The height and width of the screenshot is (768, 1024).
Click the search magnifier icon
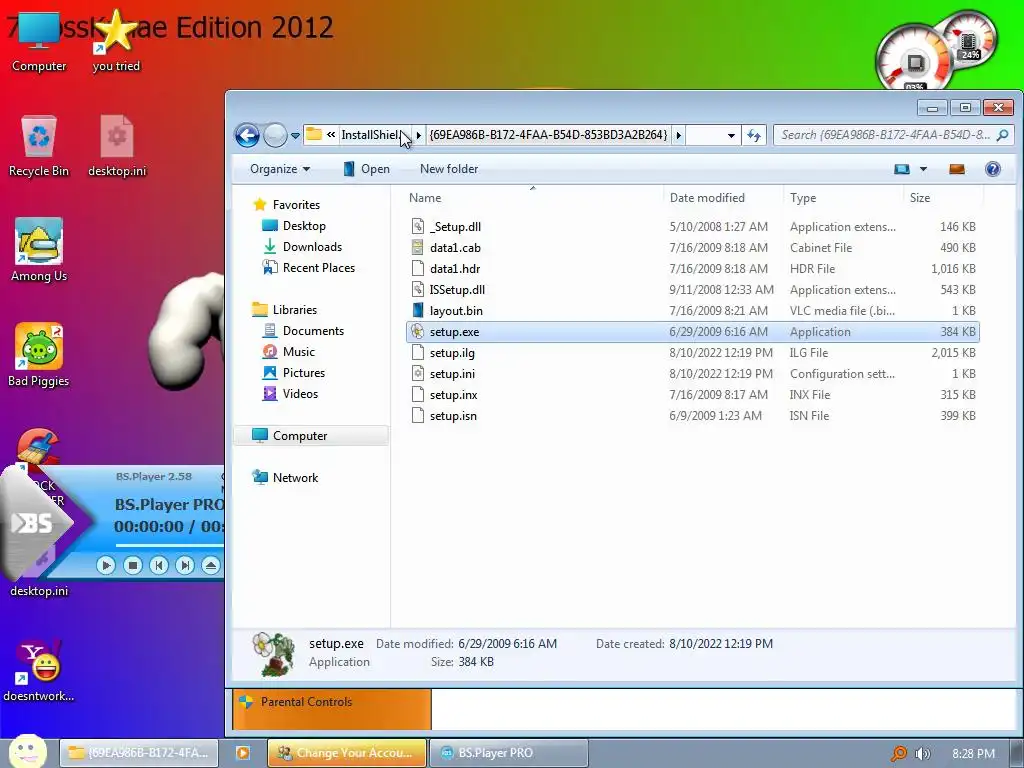(1002, 135)
